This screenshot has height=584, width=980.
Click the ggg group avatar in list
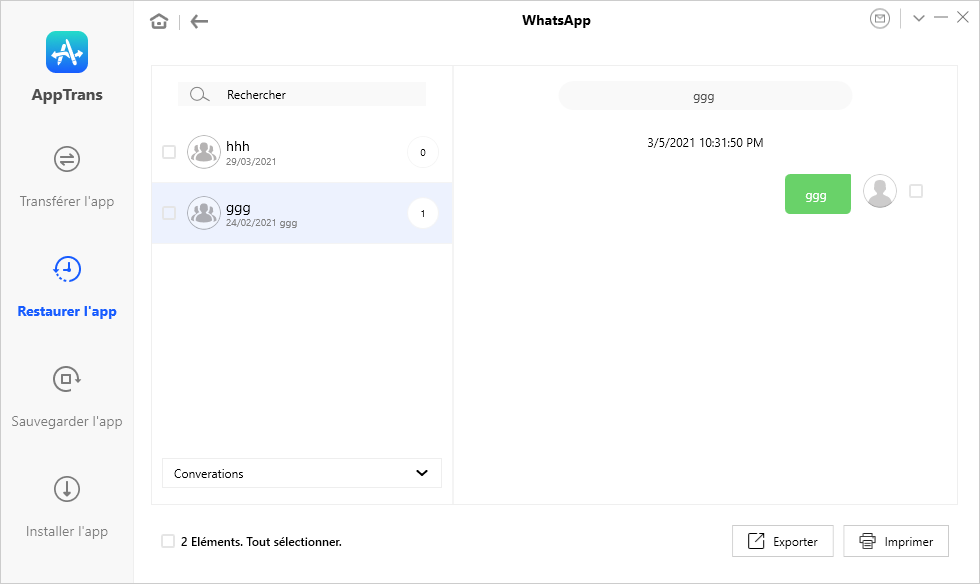204,213
